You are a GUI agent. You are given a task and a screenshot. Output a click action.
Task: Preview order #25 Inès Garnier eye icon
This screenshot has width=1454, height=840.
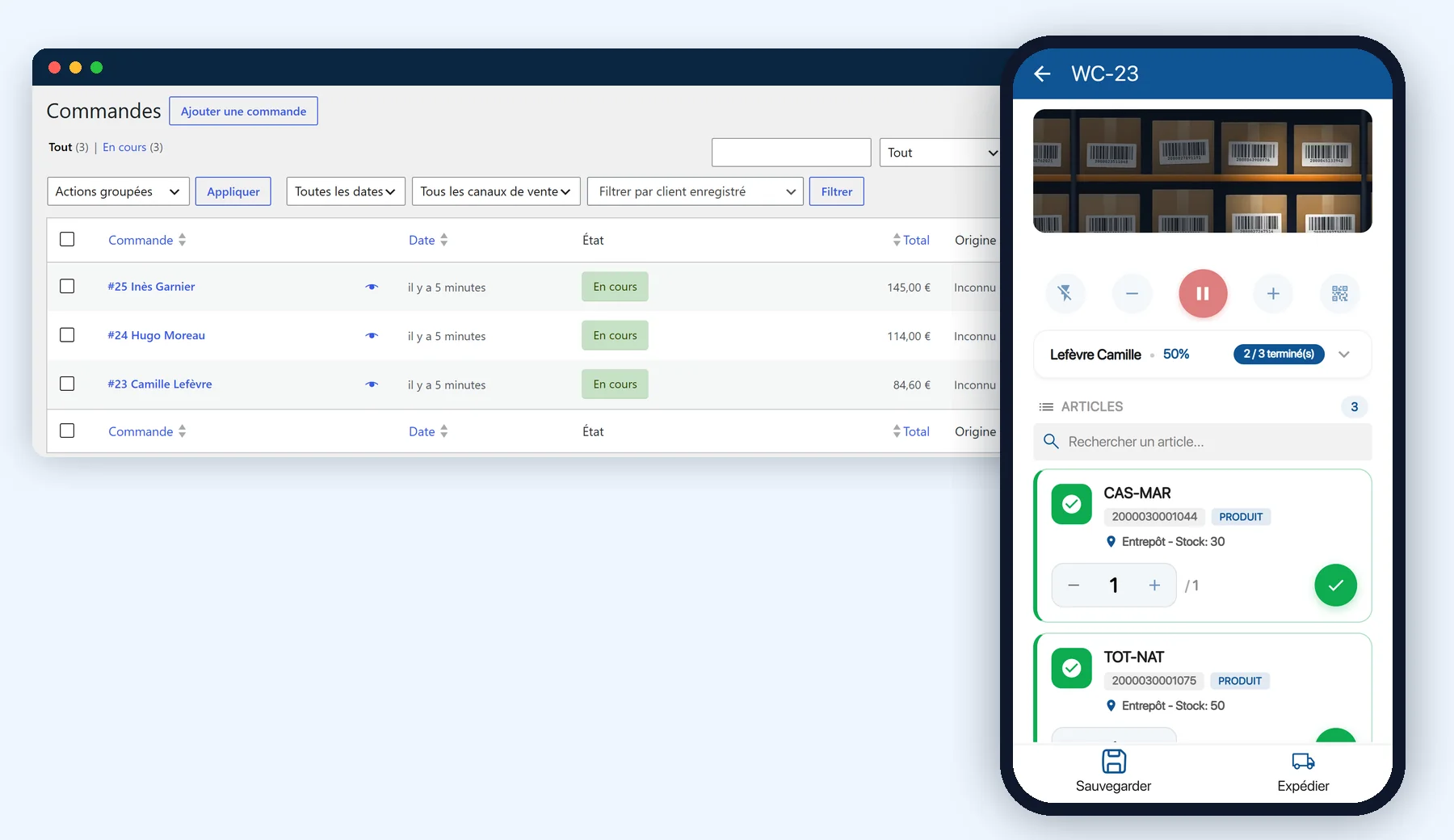[x=372, y=287]
